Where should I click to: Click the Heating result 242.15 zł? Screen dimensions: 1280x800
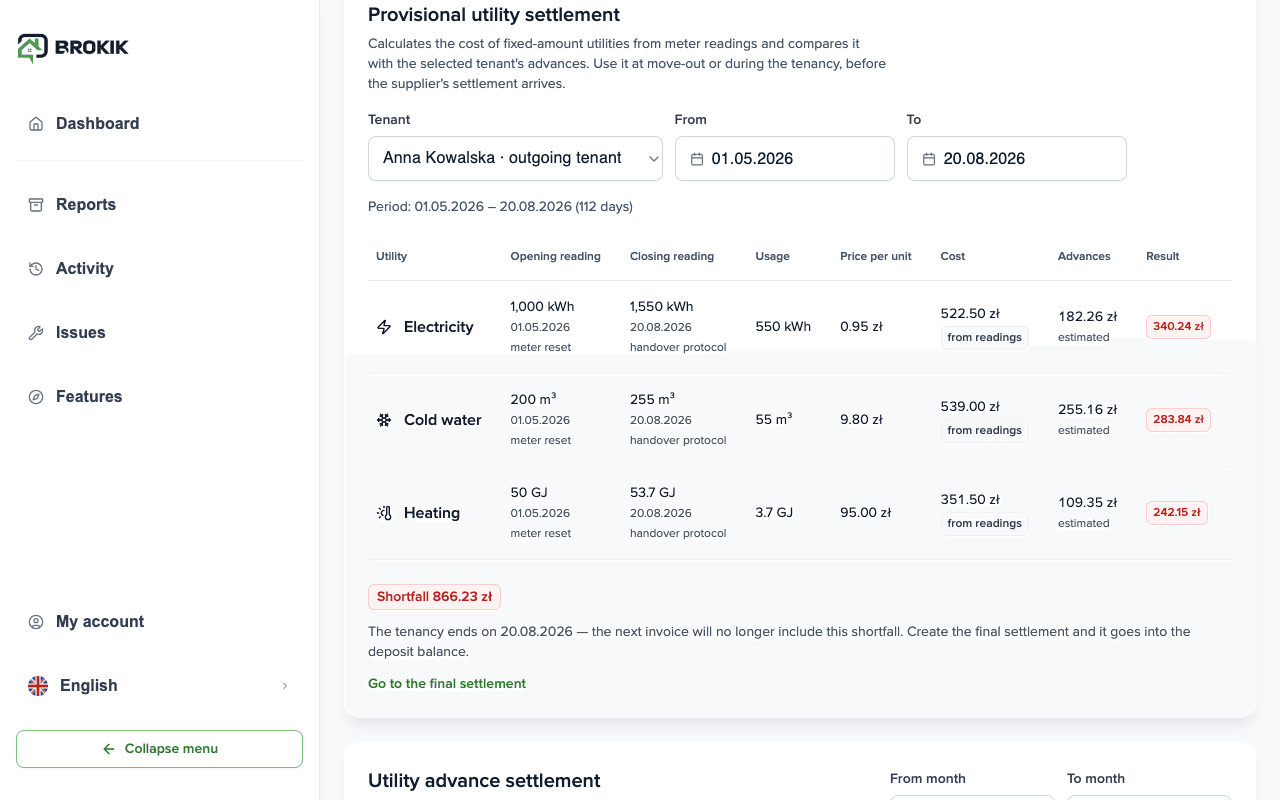coord(1177,513)
